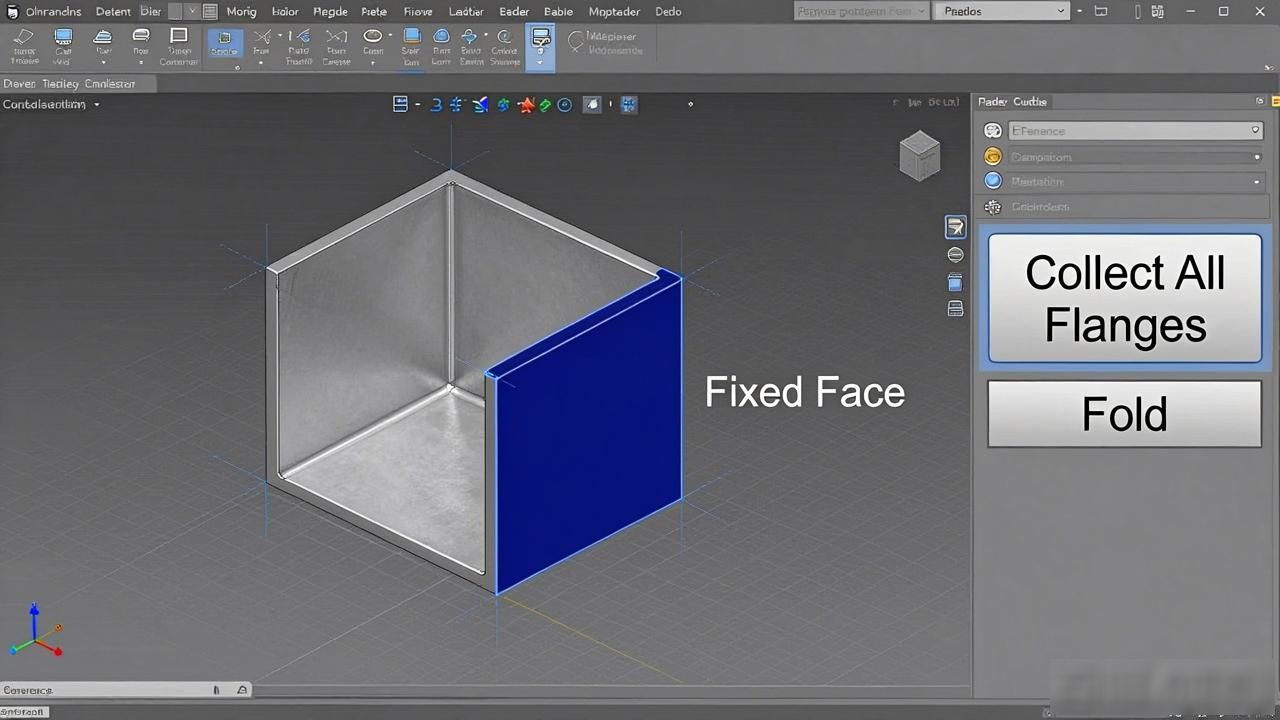
Task: Click the Collect All Flanges button
Action: pyautogui.click(x=1125, y=298)
